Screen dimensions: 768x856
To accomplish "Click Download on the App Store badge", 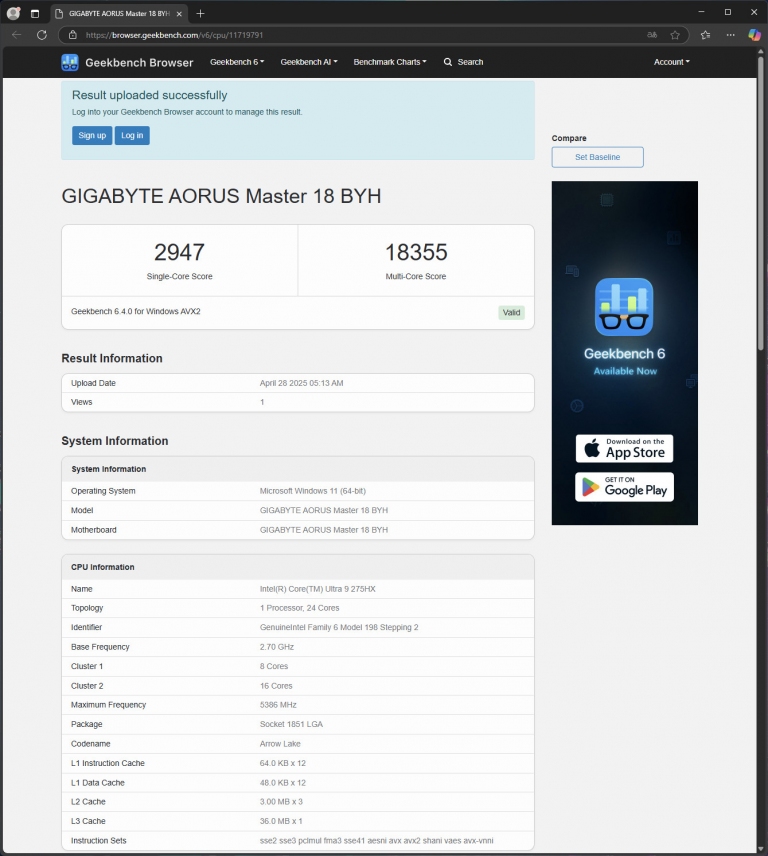I will point(624,449).
